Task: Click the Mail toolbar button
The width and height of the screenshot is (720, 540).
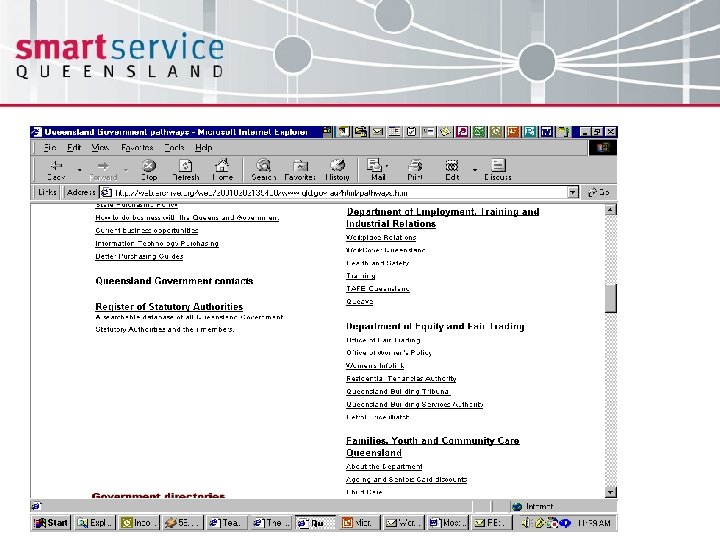Action: coord(377,170)
